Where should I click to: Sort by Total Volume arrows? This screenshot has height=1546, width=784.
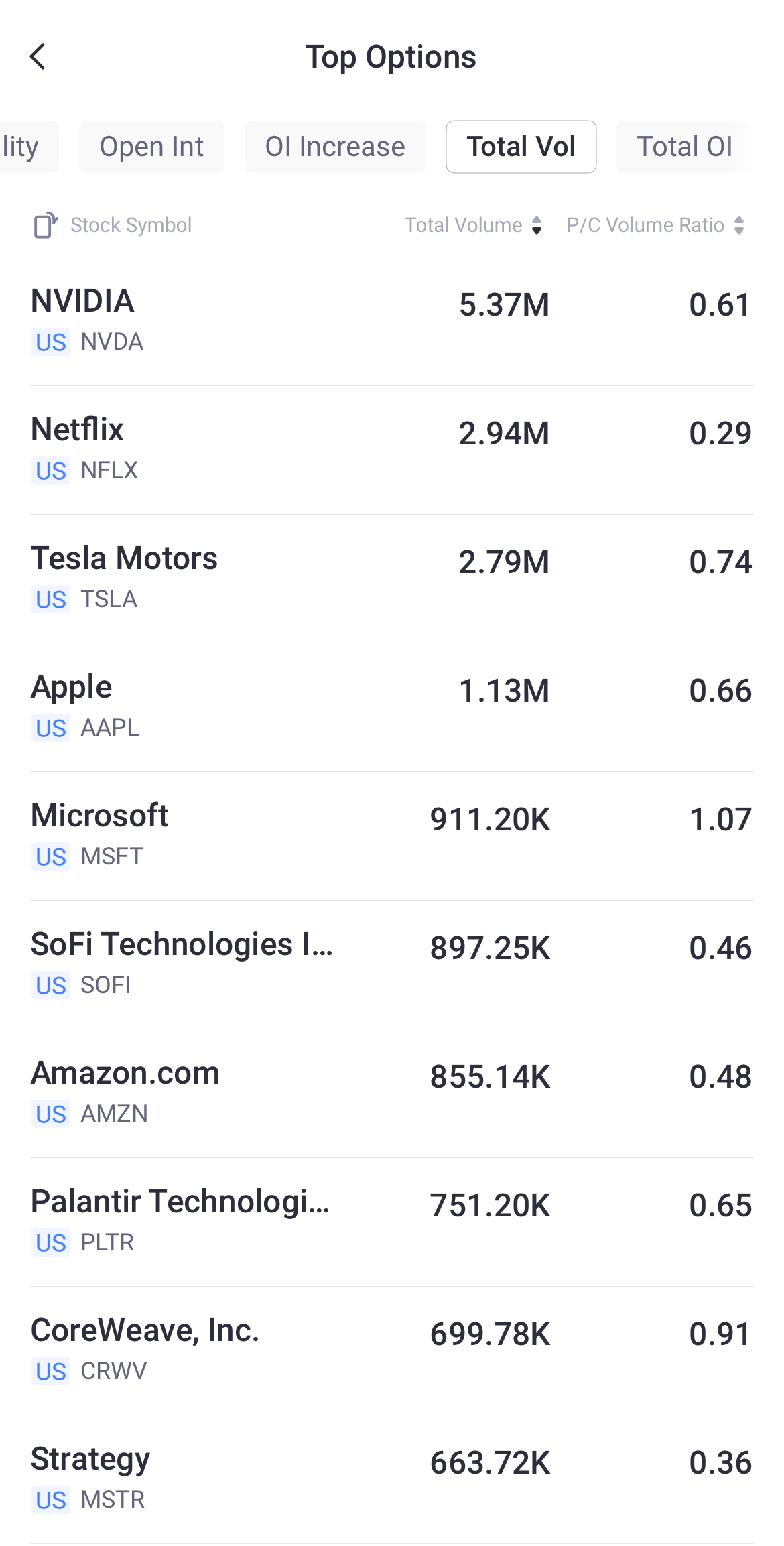pos(537,225)
